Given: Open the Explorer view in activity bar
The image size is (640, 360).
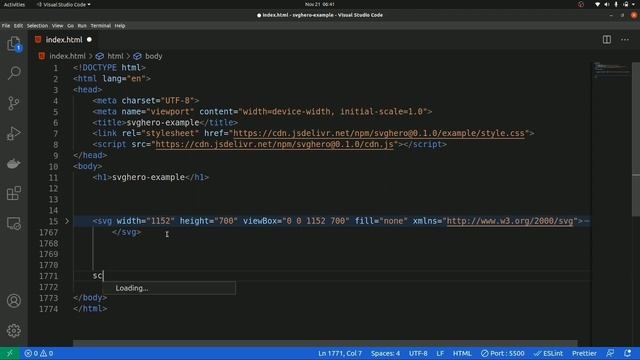Looking at the screenshot, I should tap(14, 44).
